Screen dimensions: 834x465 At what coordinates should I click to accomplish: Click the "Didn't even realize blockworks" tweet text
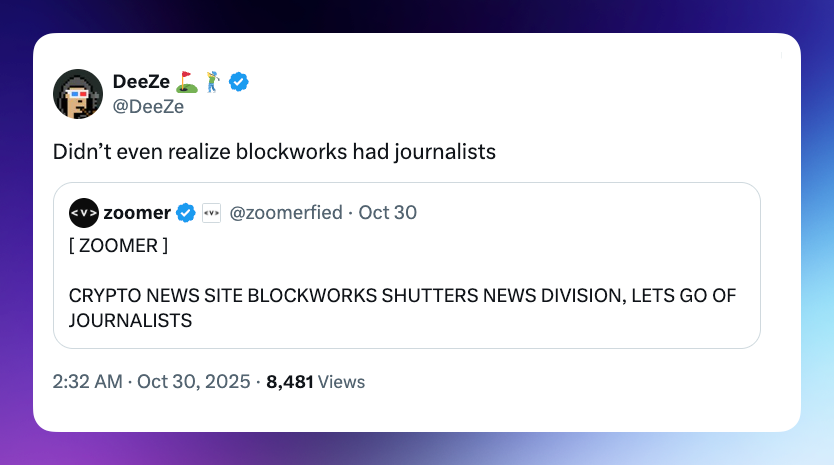pos(274,151)
